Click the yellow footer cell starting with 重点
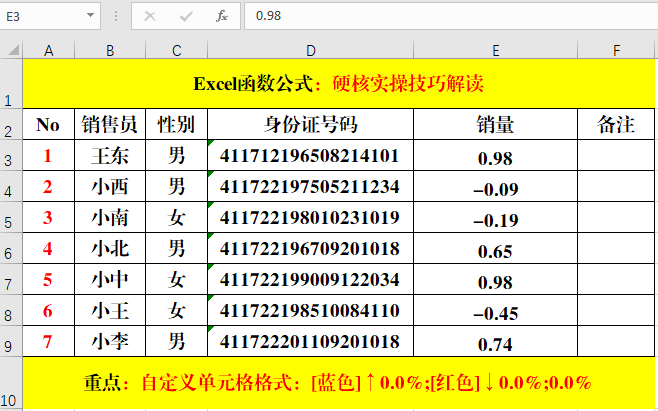The height and width of the screenshot is (411, 658). pyautogui.click(x=340, y=382)
